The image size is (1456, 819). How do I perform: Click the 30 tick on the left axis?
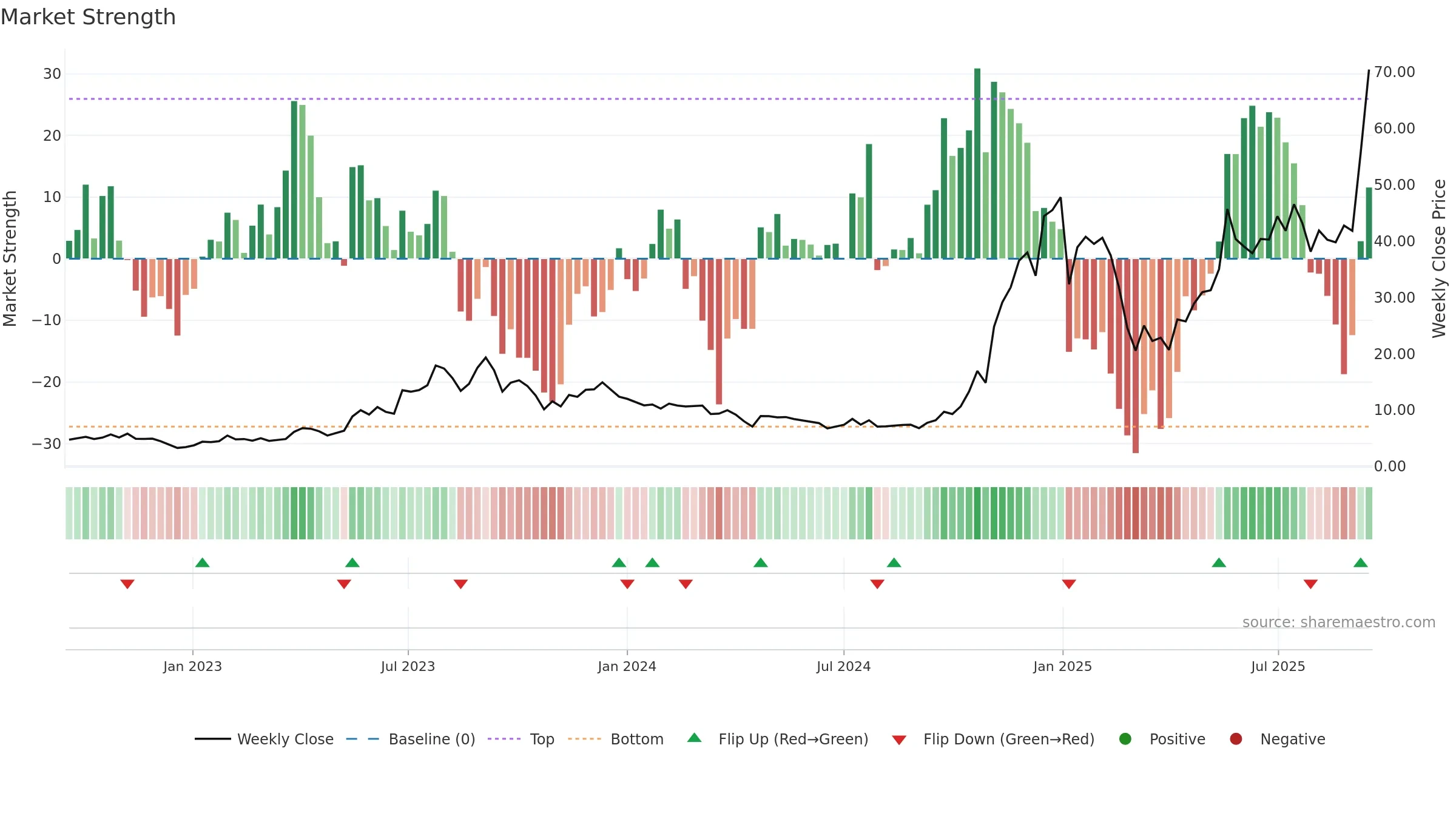[52, 74]
